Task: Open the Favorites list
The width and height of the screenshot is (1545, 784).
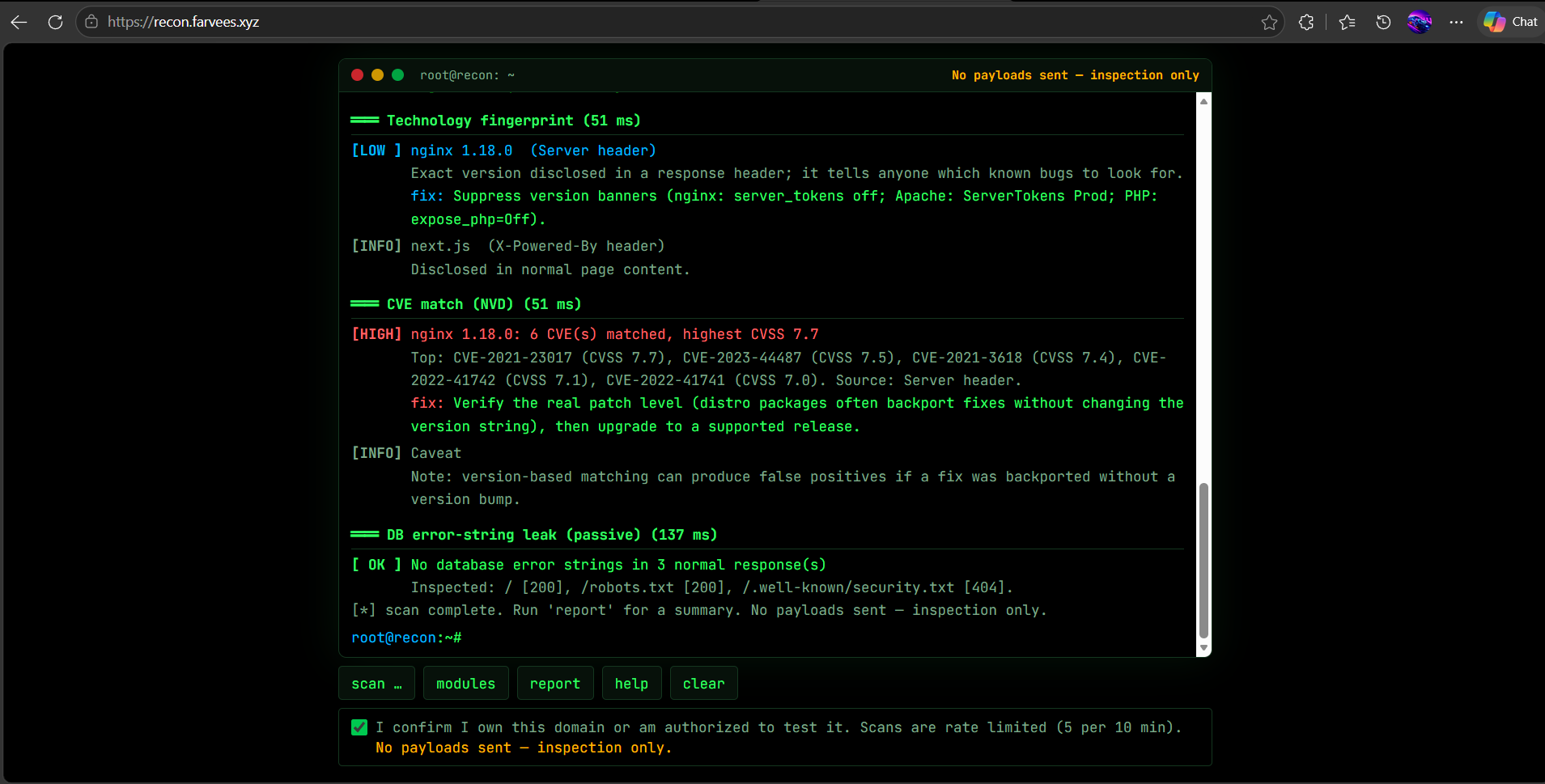Action: pyautogui.click(x=1348, y=22)
